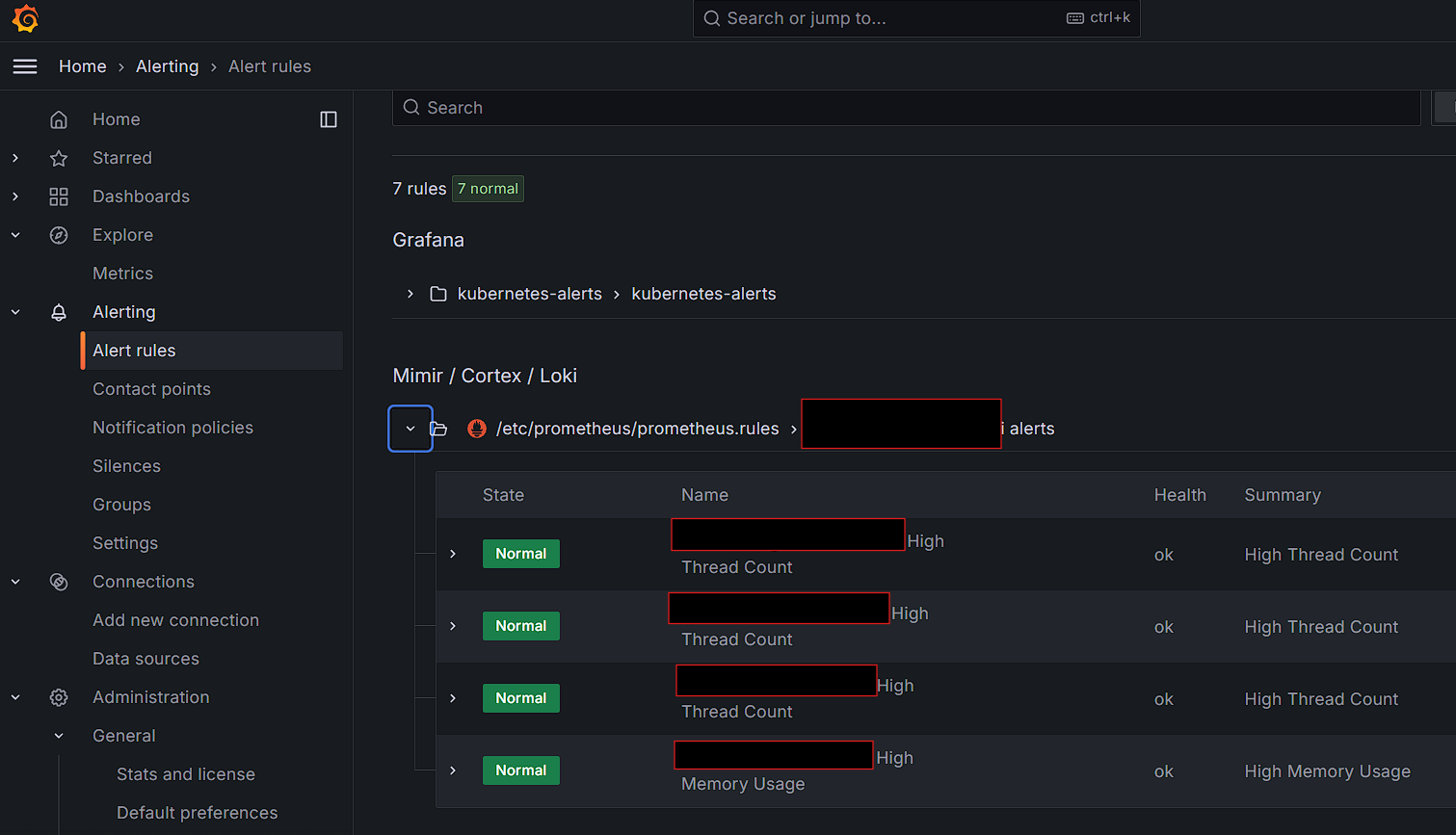Collapse the General subsection chevron

click(x=59, y=736)
